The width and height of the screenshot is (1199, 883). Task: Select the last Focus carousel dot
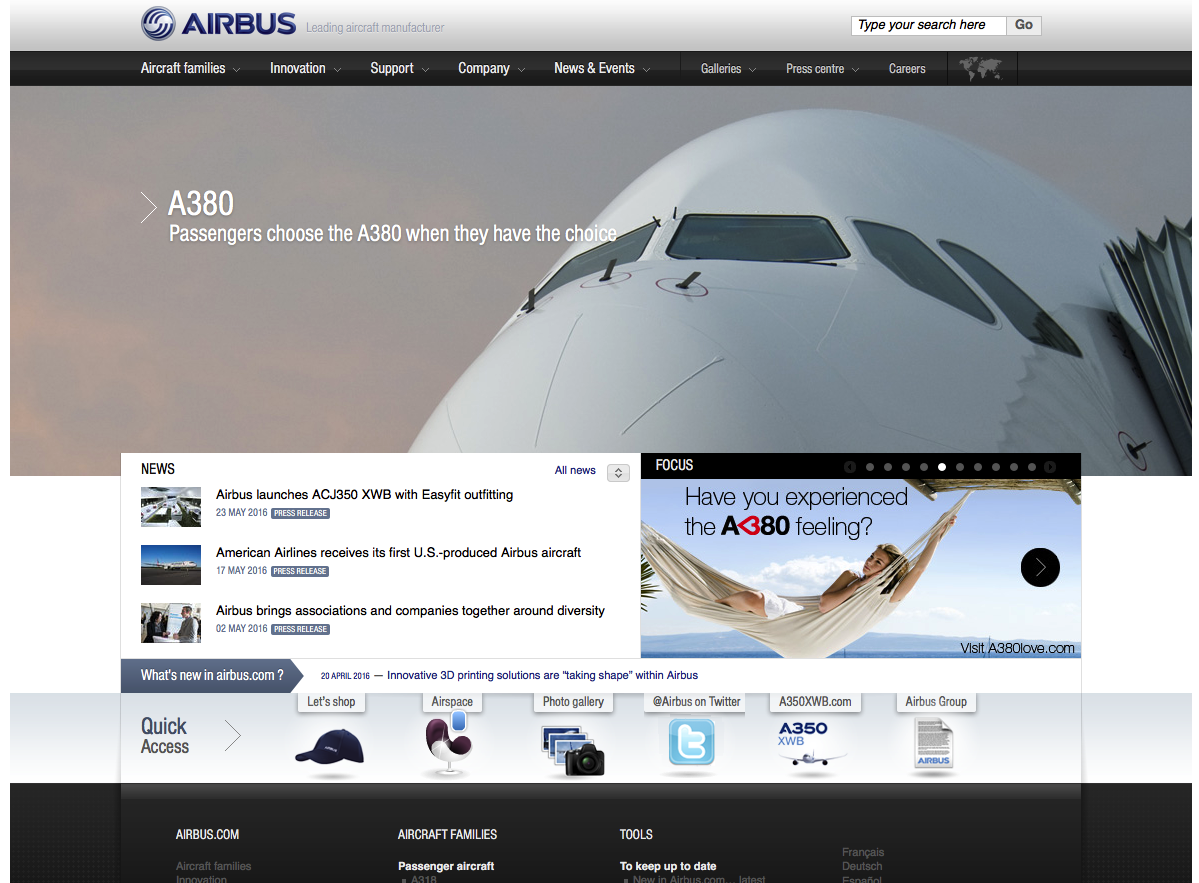(1032, 467)
